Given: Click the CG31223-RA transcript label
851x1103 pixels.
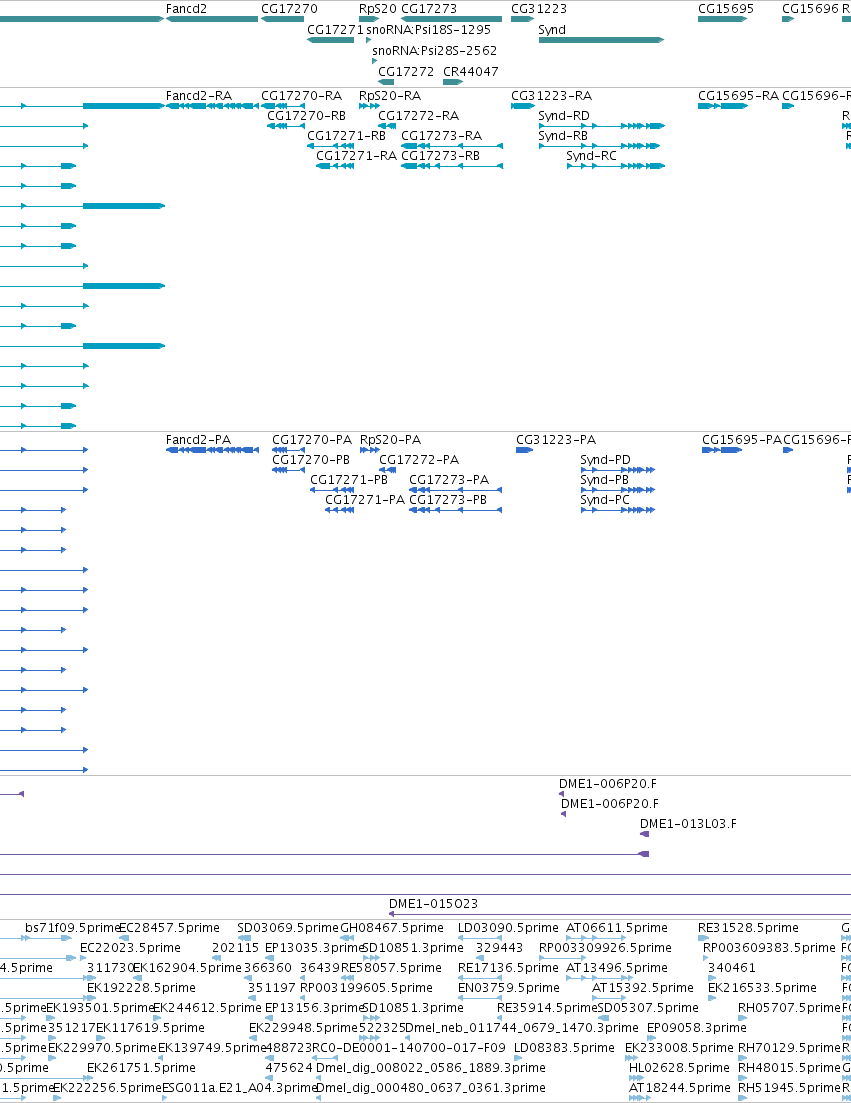Looking at the screenshot, I should click(551, 96).
